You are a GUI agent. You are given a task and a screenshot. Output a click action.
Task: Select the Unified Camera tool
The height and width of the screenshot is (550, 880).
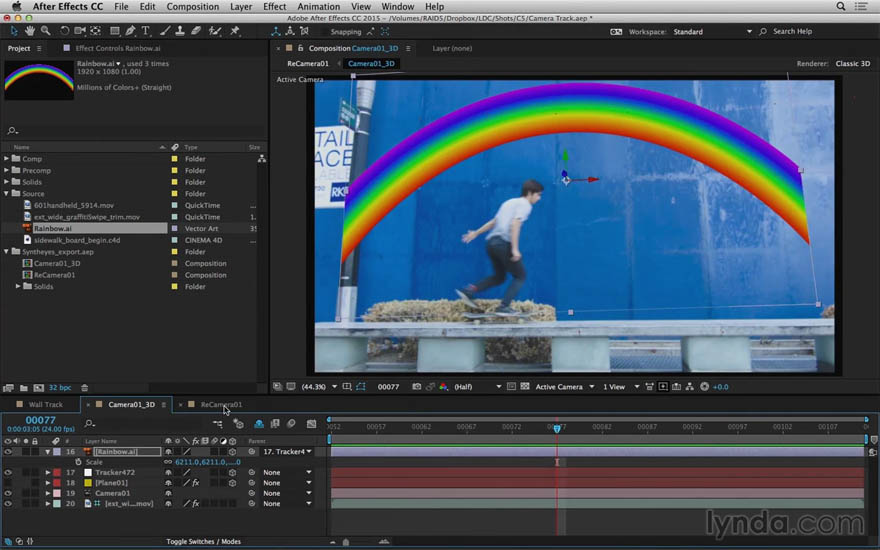pyautogui.click(x=80, y=31)
